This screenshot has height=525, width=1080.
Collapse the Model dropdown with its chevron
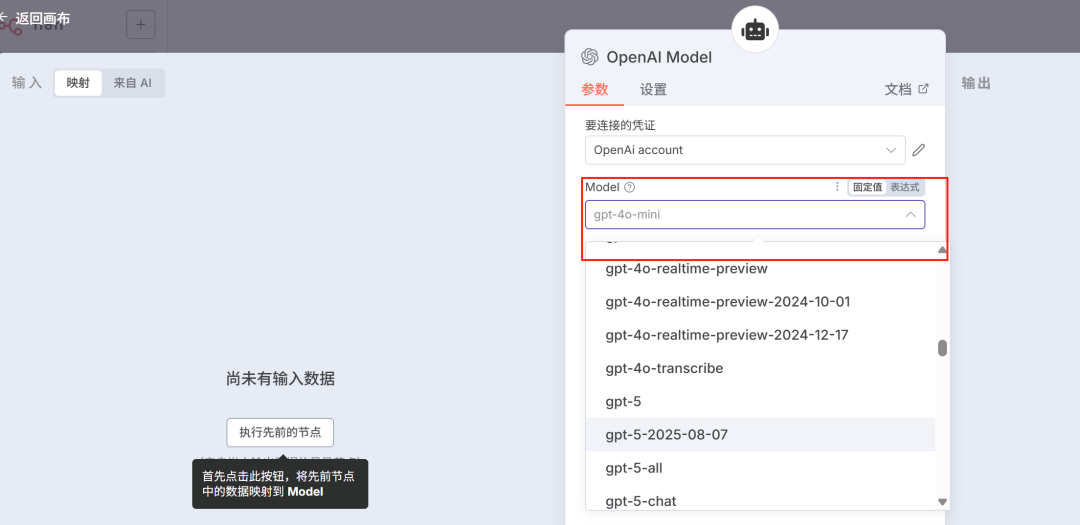[911, 215]
